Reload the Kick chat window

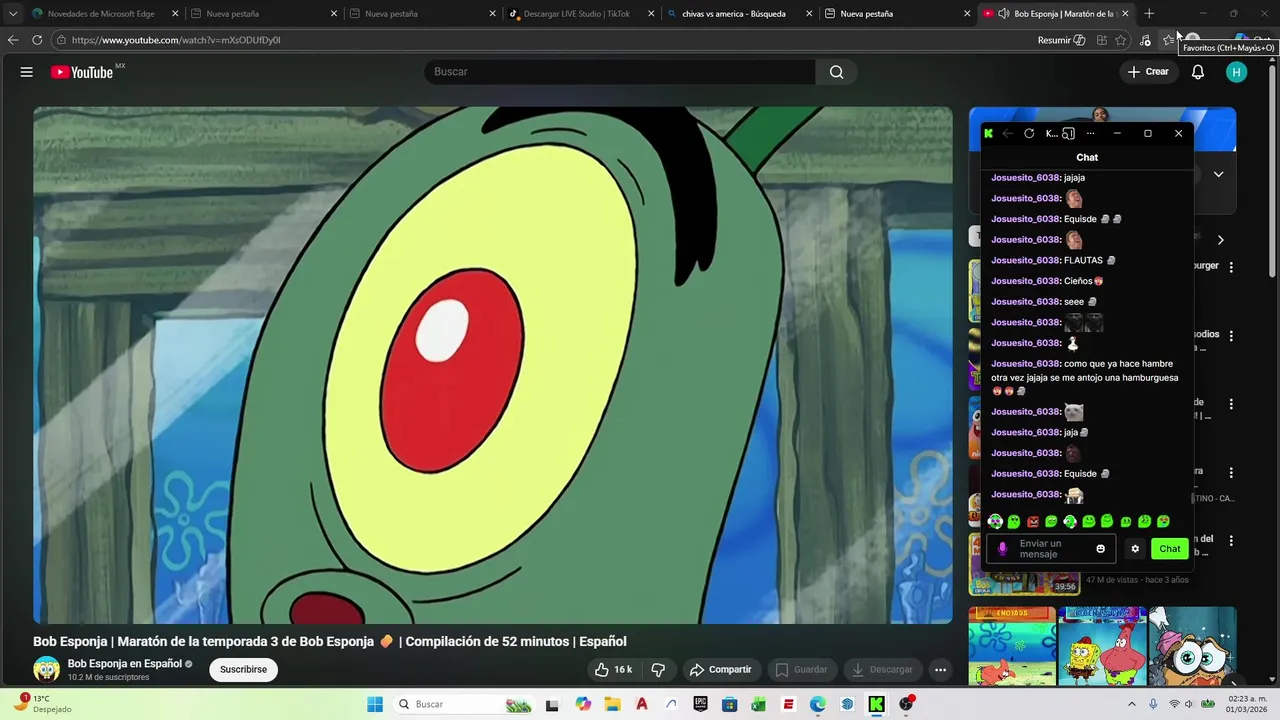tap(1029, 133)
